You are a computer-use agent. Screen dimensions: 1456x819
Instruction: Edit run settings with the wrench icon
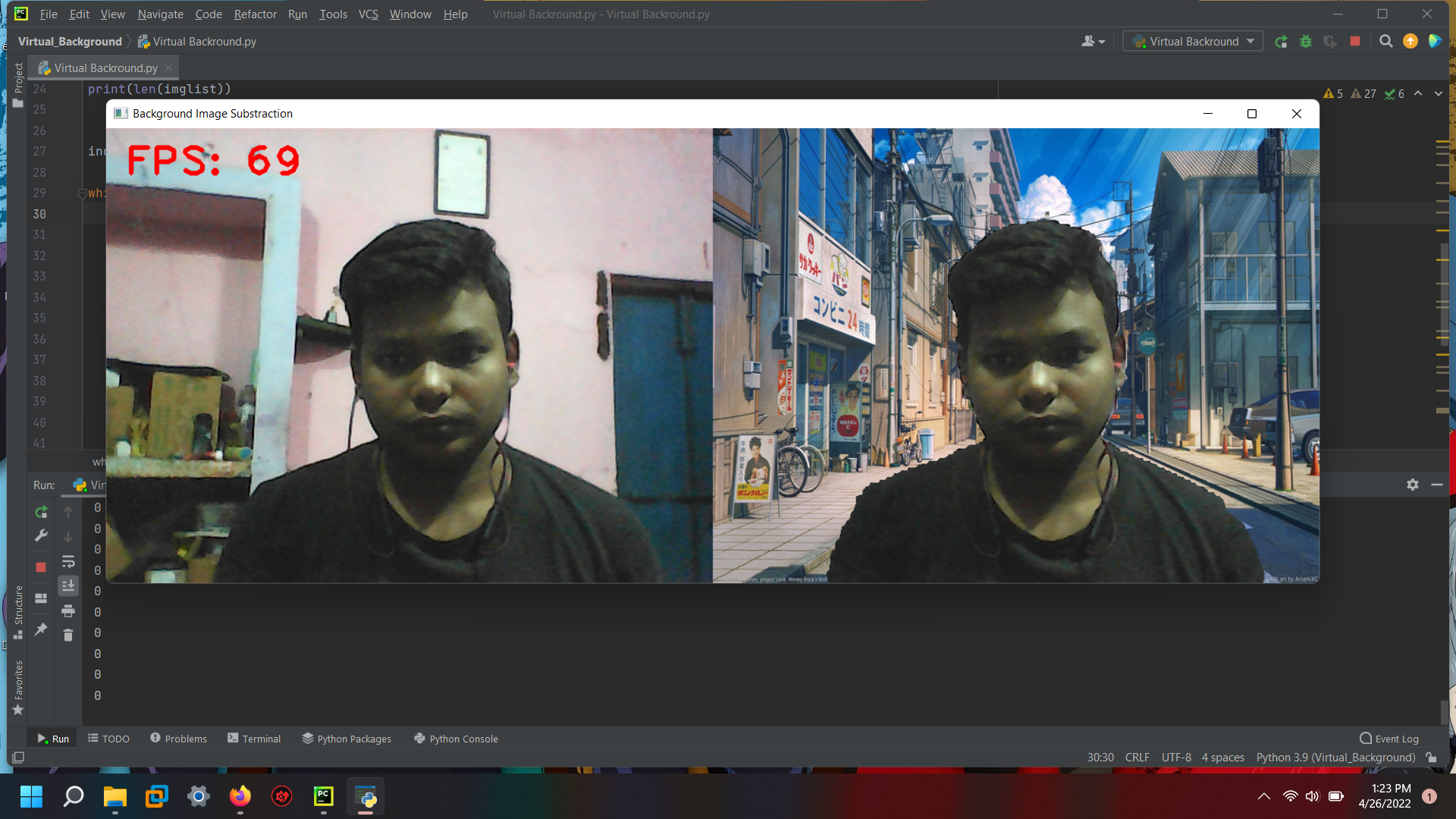41,536
